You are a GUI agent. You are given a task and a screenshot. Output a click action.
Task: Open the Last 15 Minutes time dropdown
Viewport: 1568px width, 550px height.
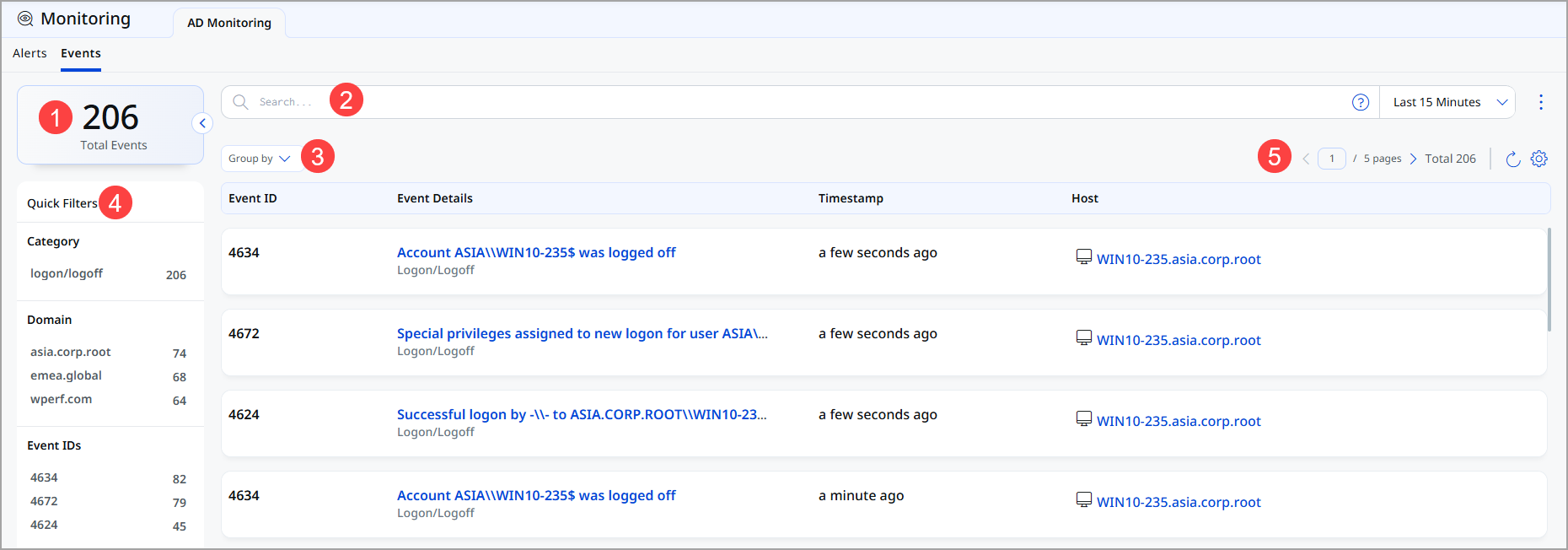pos(1447,102)
